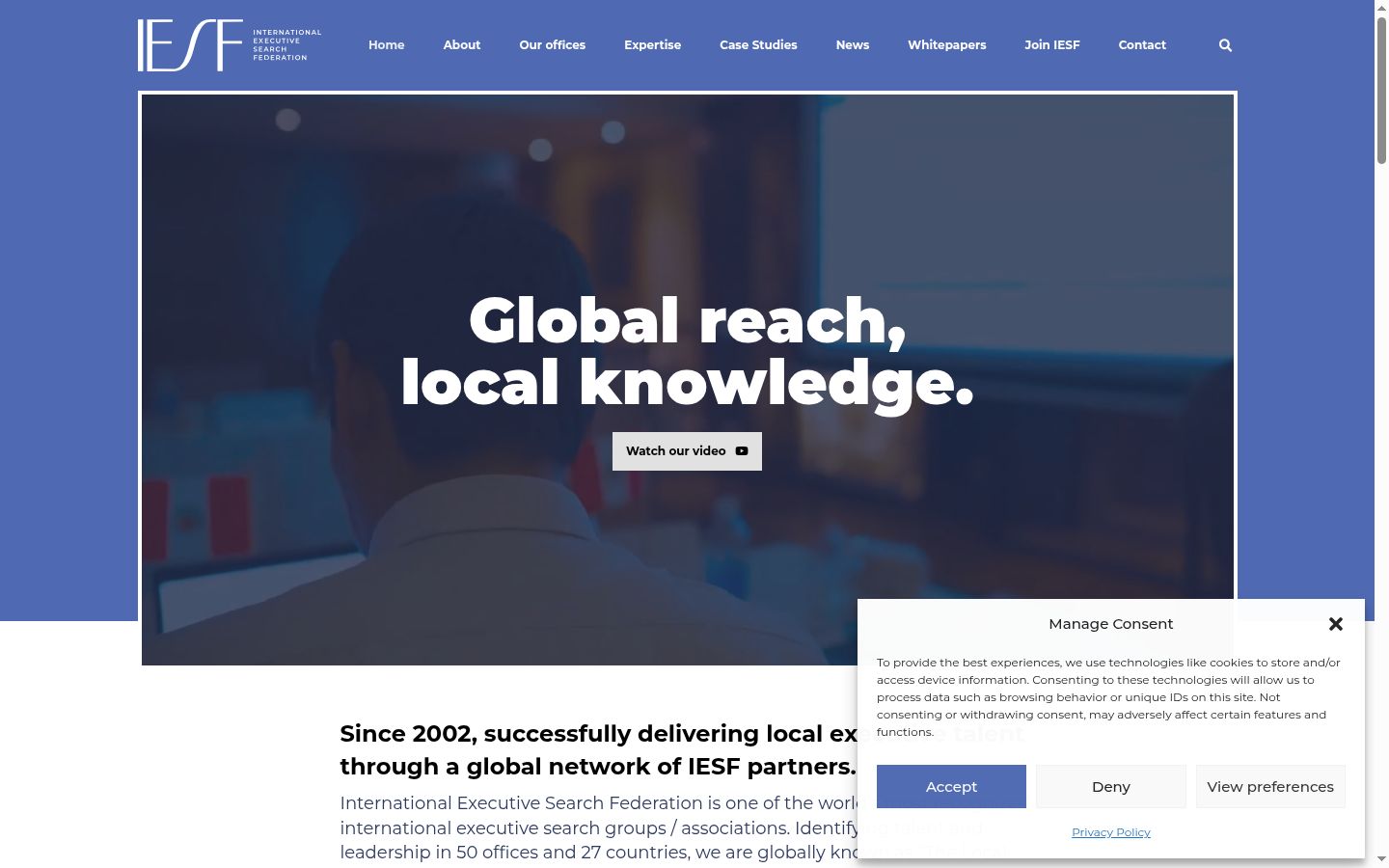Click the scrollbar up arrow
The image size is (1389, 868).
point(1381,8)
